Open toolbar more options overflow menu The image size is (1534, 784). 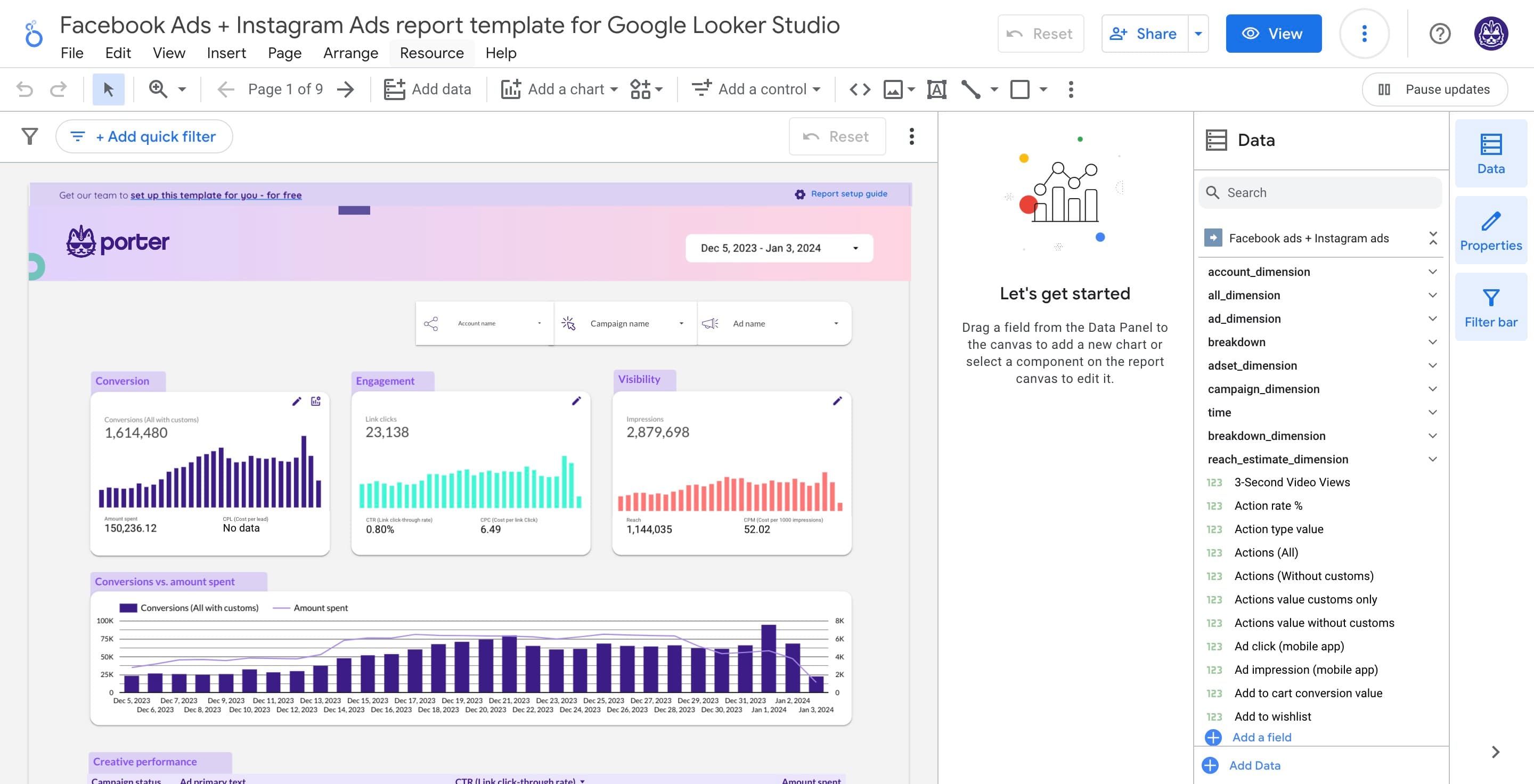(x=1071, y=89)
